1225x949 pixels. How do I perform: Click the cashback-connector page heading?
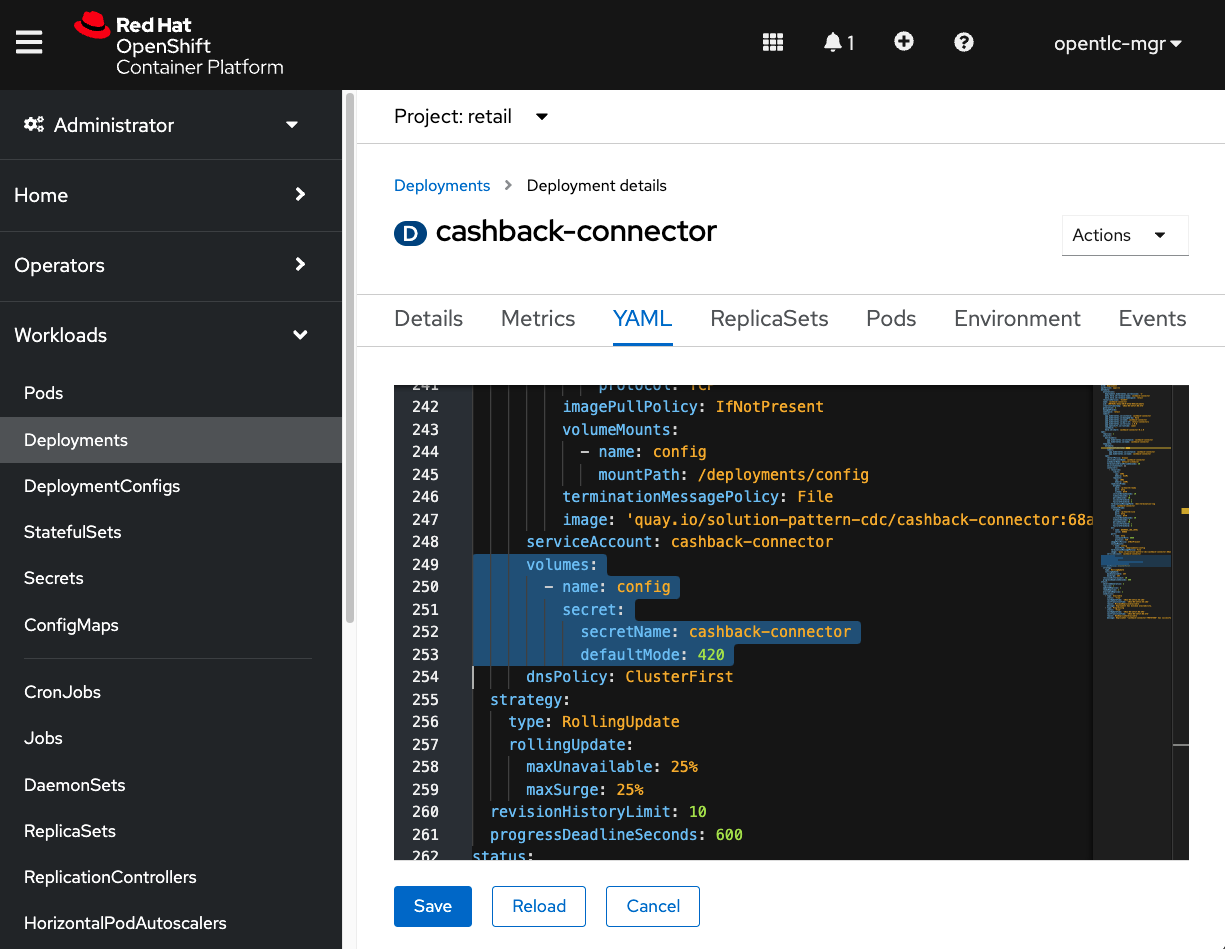click(x=576, y=232)
